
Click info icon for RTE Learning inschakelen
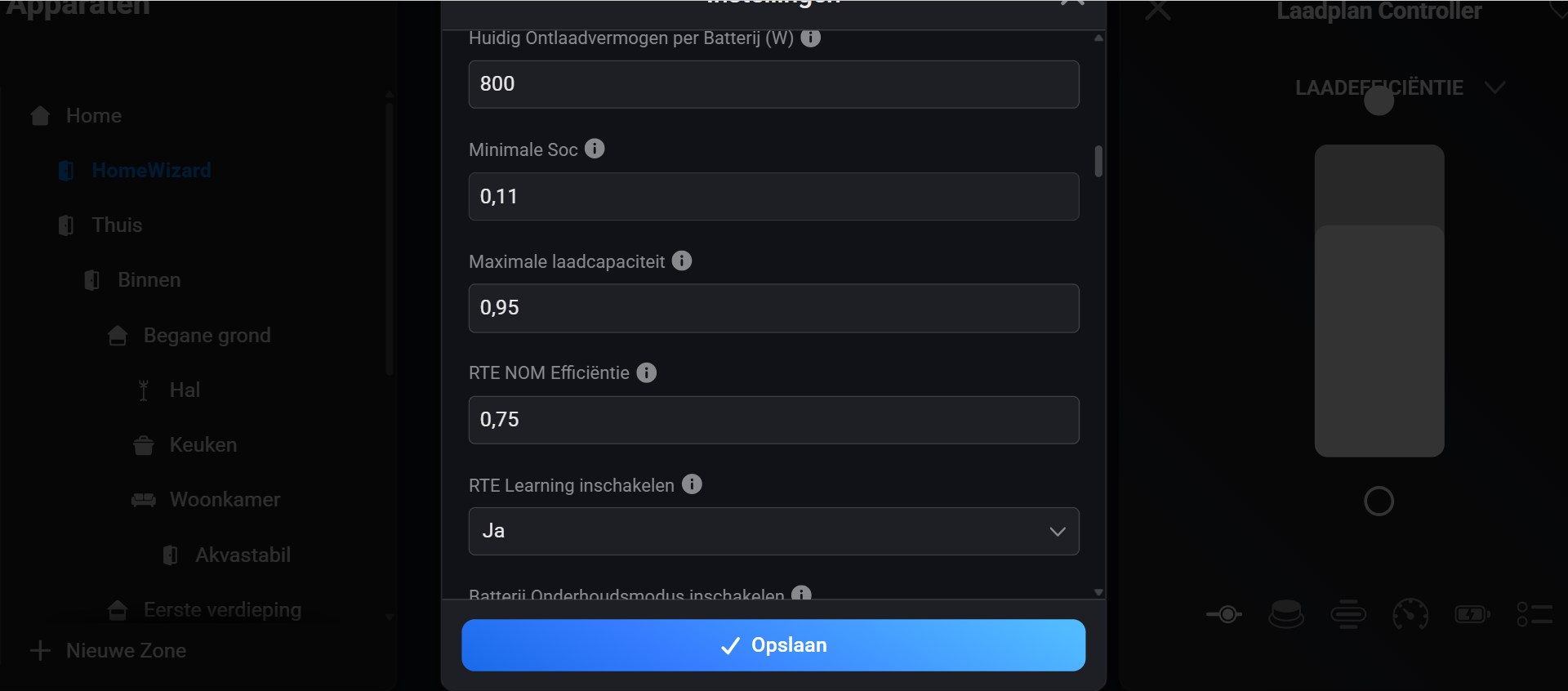(692, 484)
